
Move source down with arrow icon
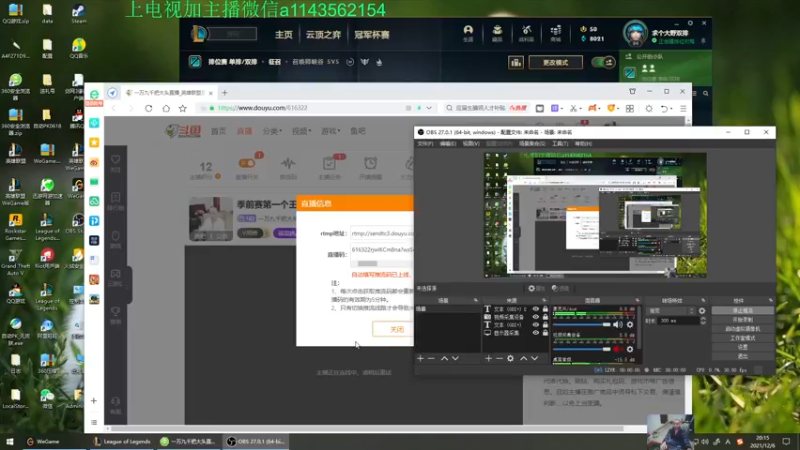tap(534, 359)
